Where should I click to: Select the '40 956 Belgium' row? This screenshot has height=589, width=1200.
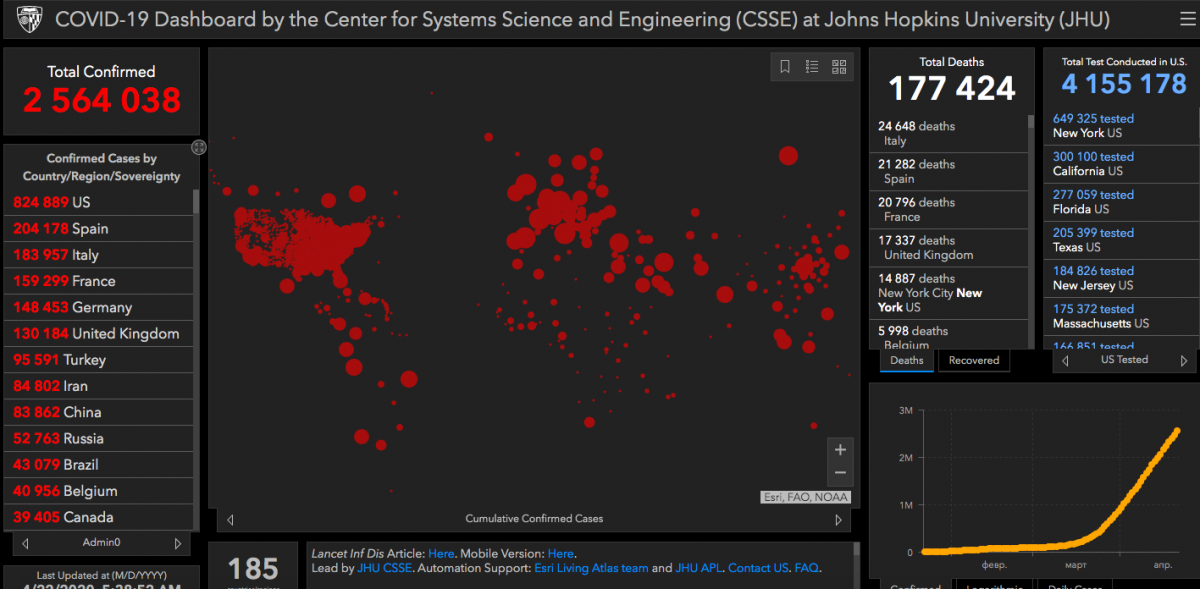(x=98, y=491)
